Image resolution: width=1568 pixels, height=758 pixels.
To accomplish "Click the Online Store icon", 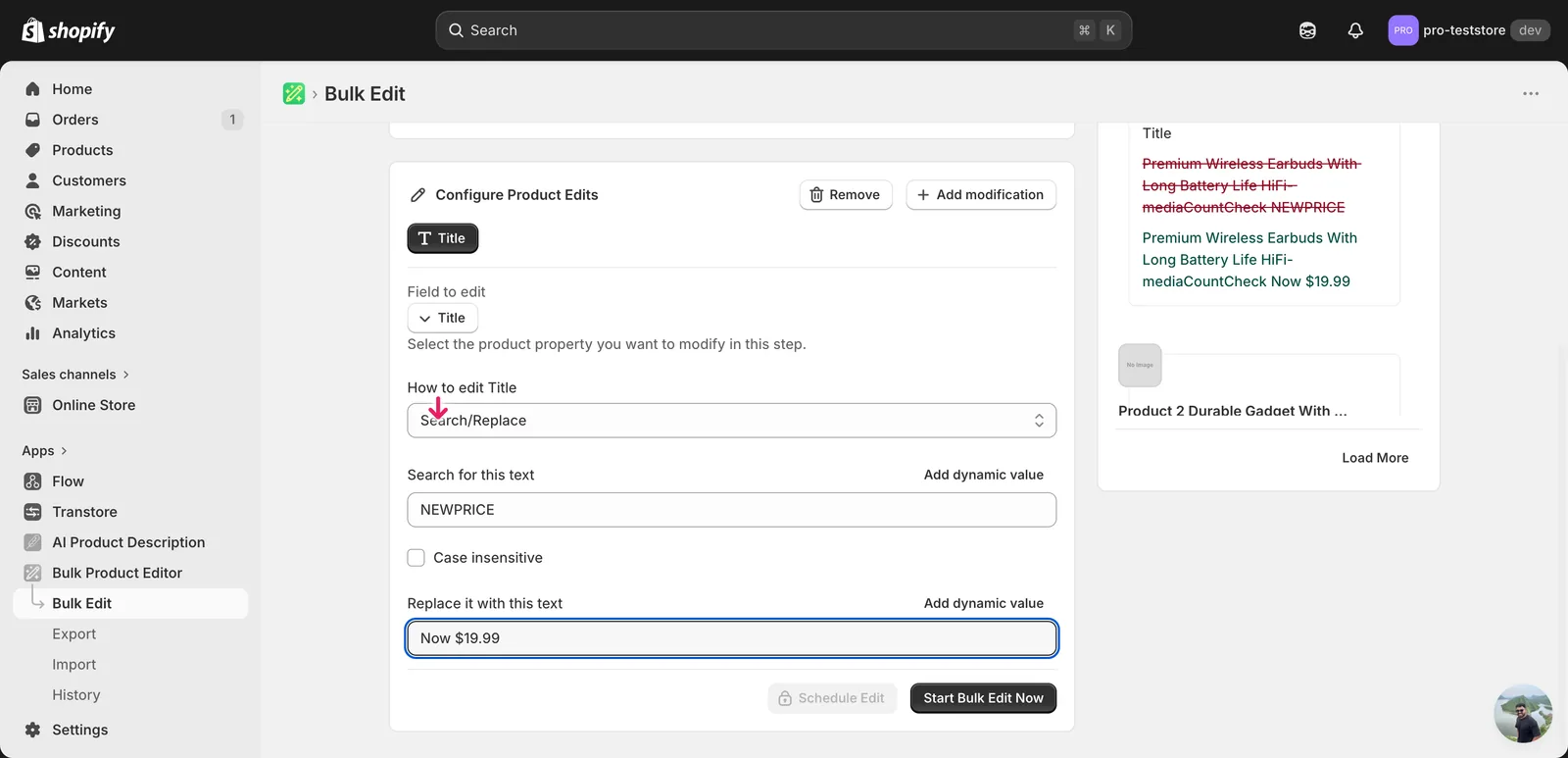I will (x=32, y=405).
